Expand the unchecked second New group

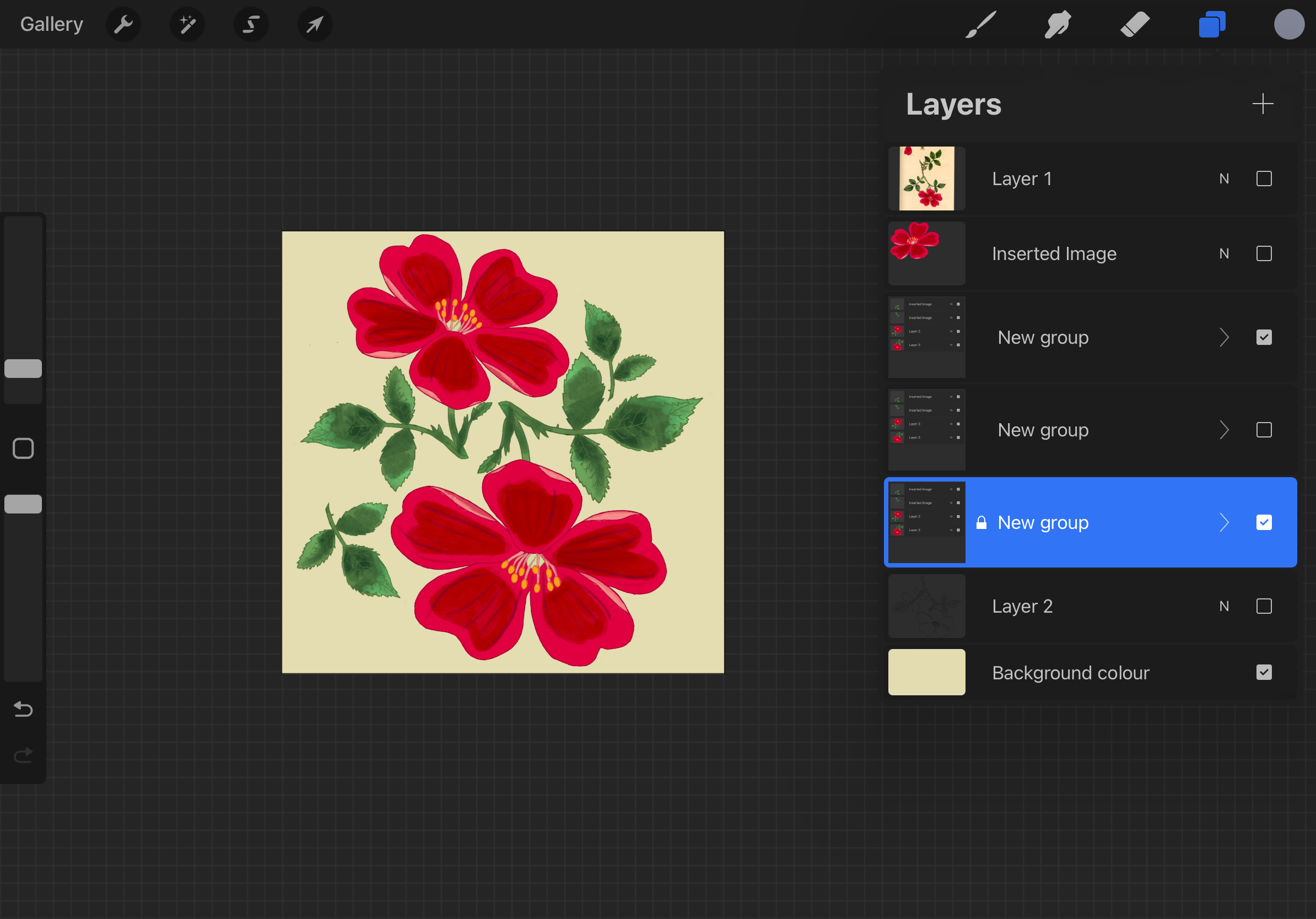click(1225, 430)
